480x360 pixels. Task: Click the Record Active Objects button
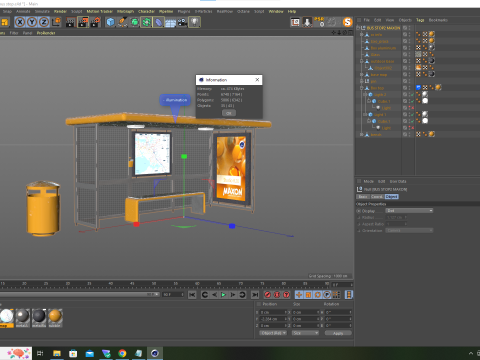tap(267, 295)
